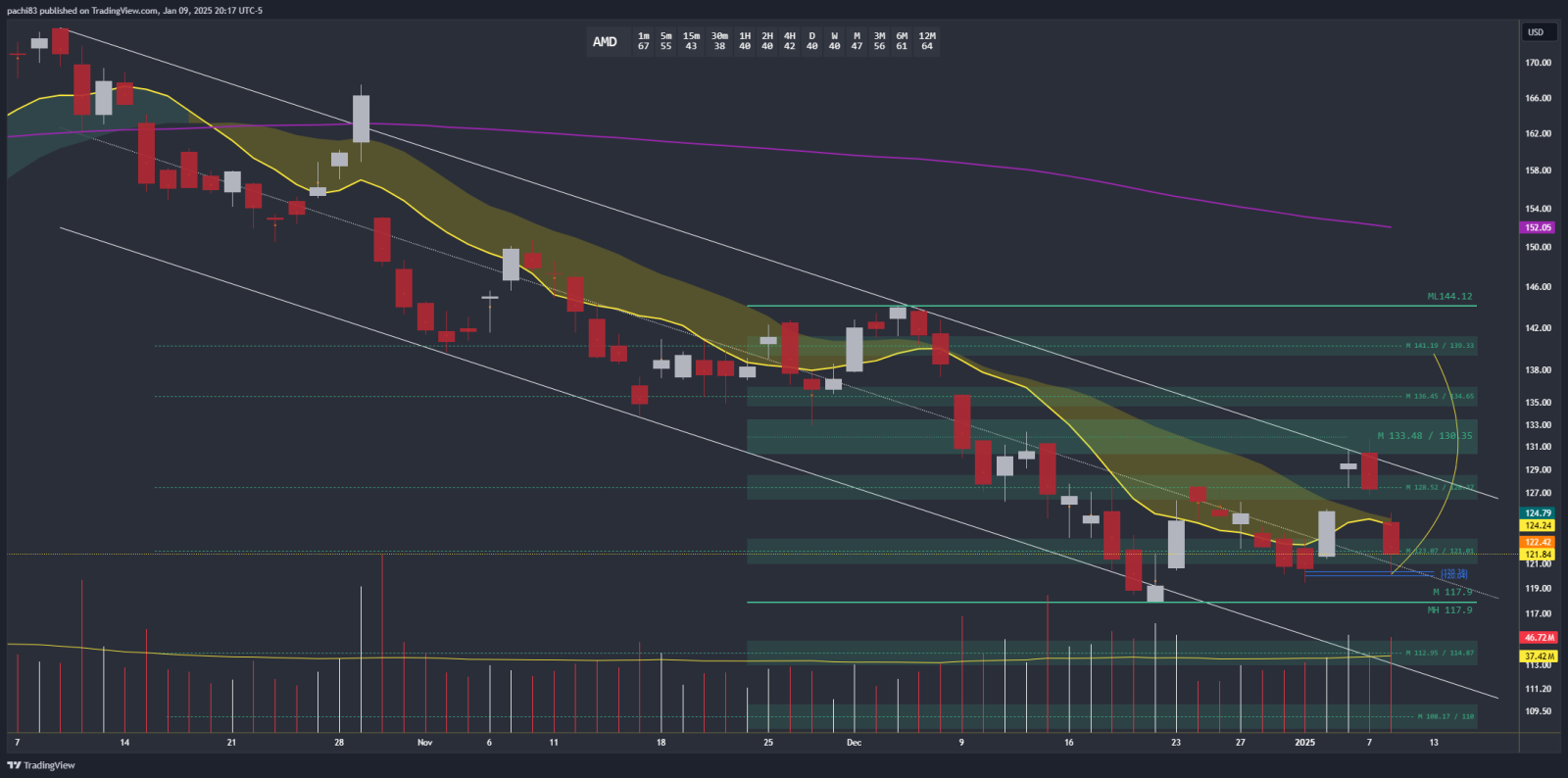Select the 5m 55 timeframe cell
Screen dimensions: 1568x778
coord(666,41)
